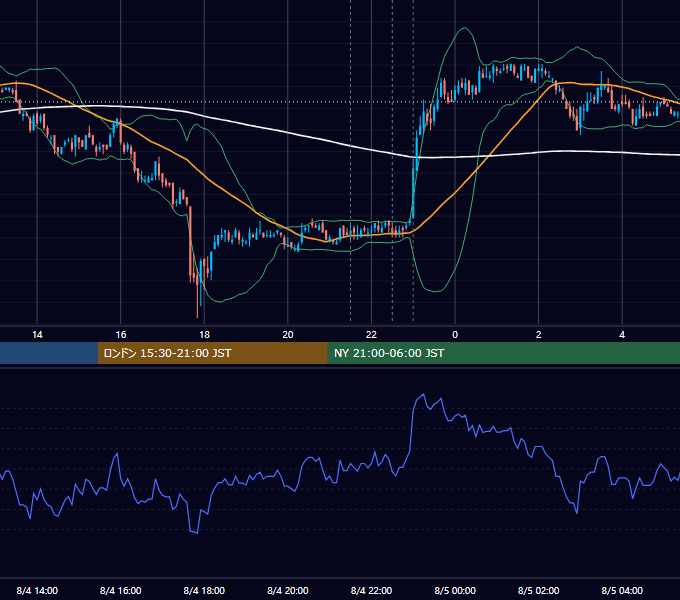Image resolution: width=680 pixels, height=600 pixels.
Task: Click the 8/5 04:00 label on indicator axis
Action: pos(622,591)
